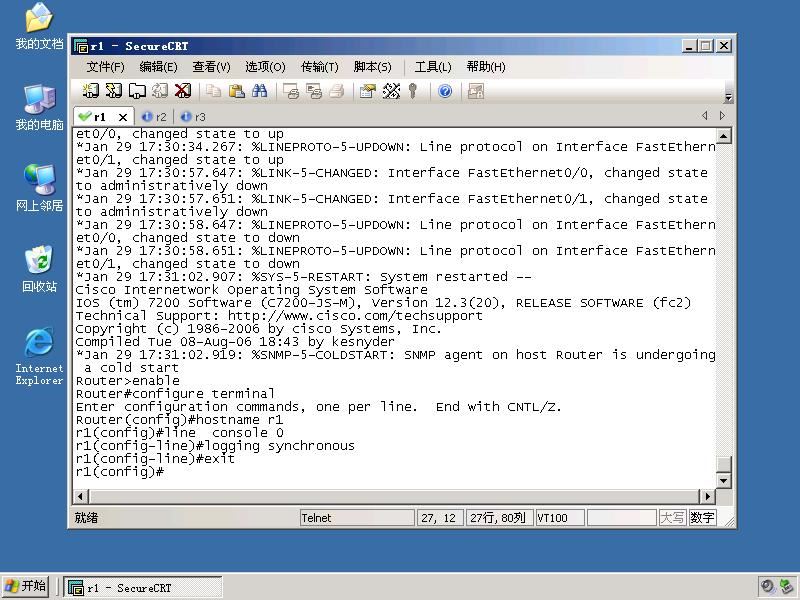Click the Connect in Tab icon
The height and width of the screenshot is (600, 800).
click(137, 91)
